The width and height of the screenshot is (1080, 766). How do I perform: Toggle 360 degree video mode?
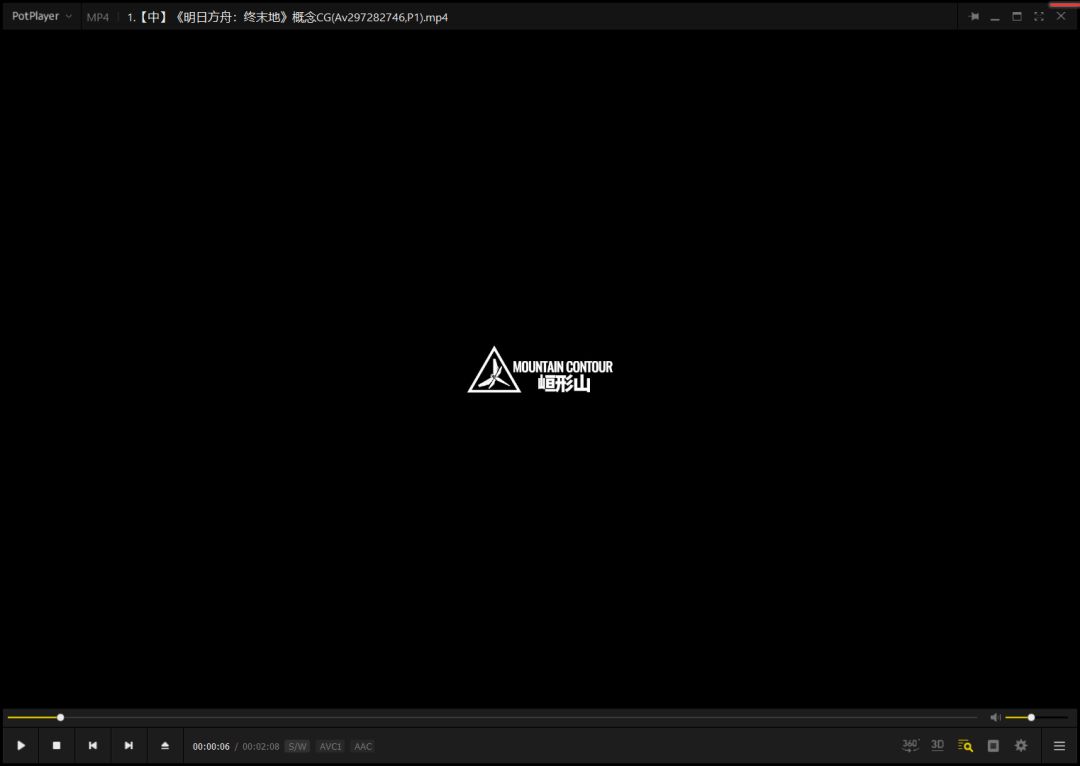(910, 745)
